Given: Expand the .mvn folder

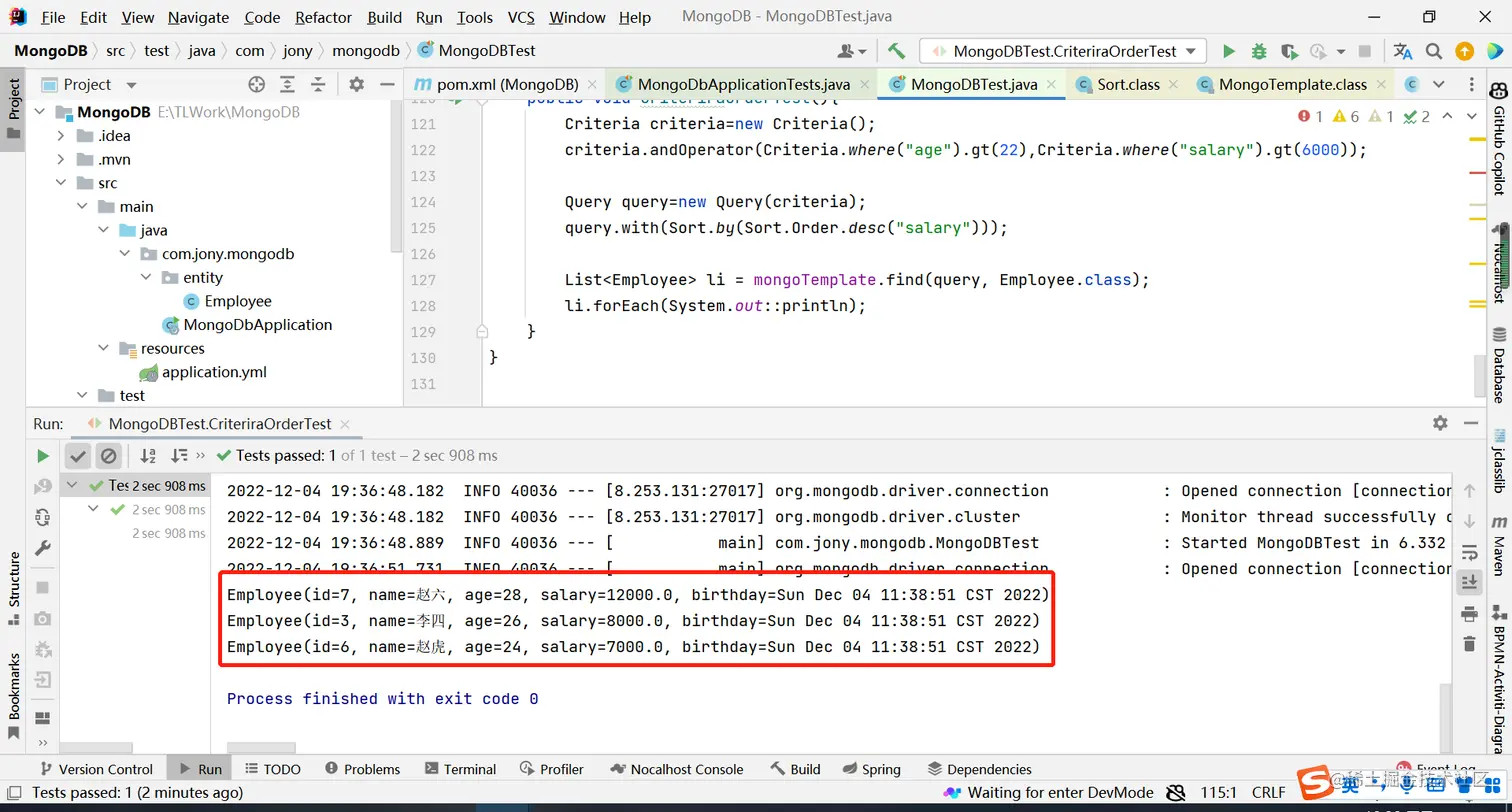Looking at the screenshot, I should point(61,159).
